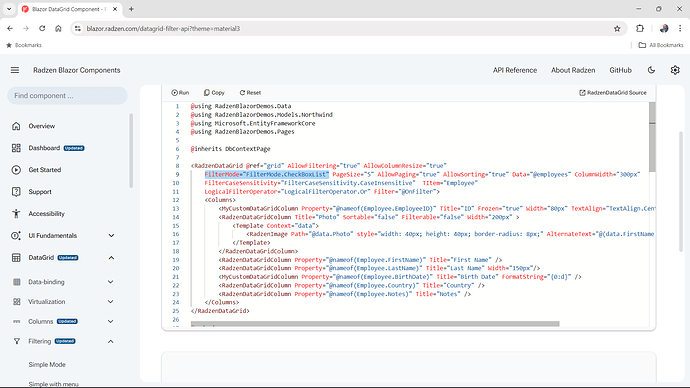The height and width of the screenshot is (388, 690).
Task: Open the API Reference menu item
Action: click(x=514, y=70)
